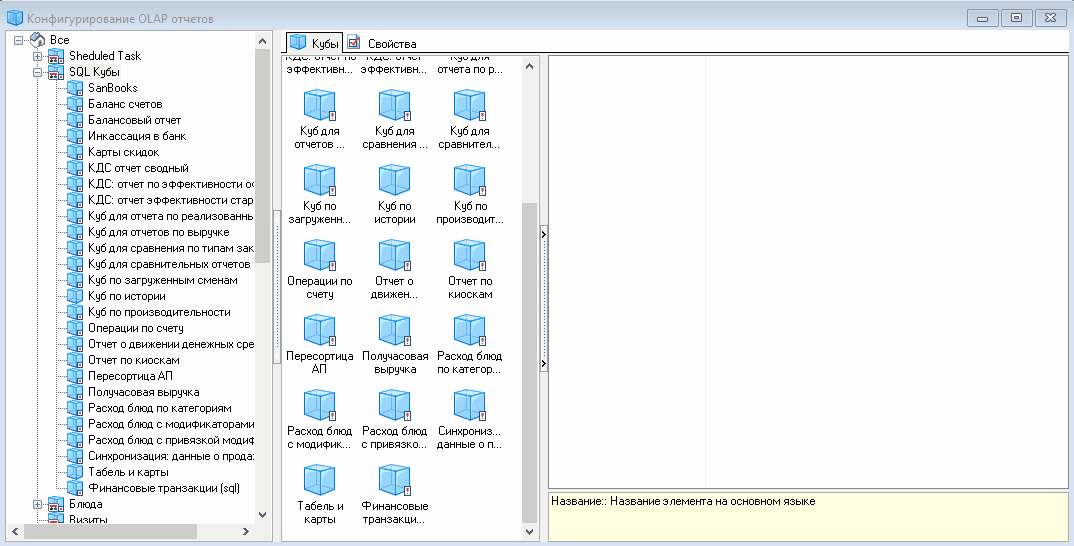Select 'SanBooks' in the tree

[x=112, y=88]
